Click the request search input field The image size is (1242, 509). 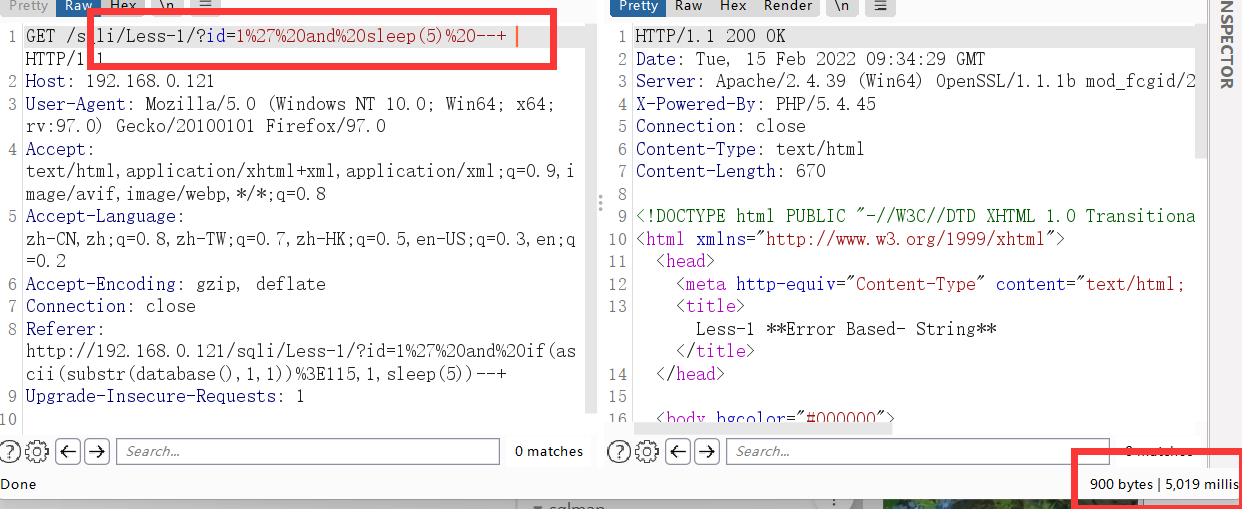pos(308,451)
